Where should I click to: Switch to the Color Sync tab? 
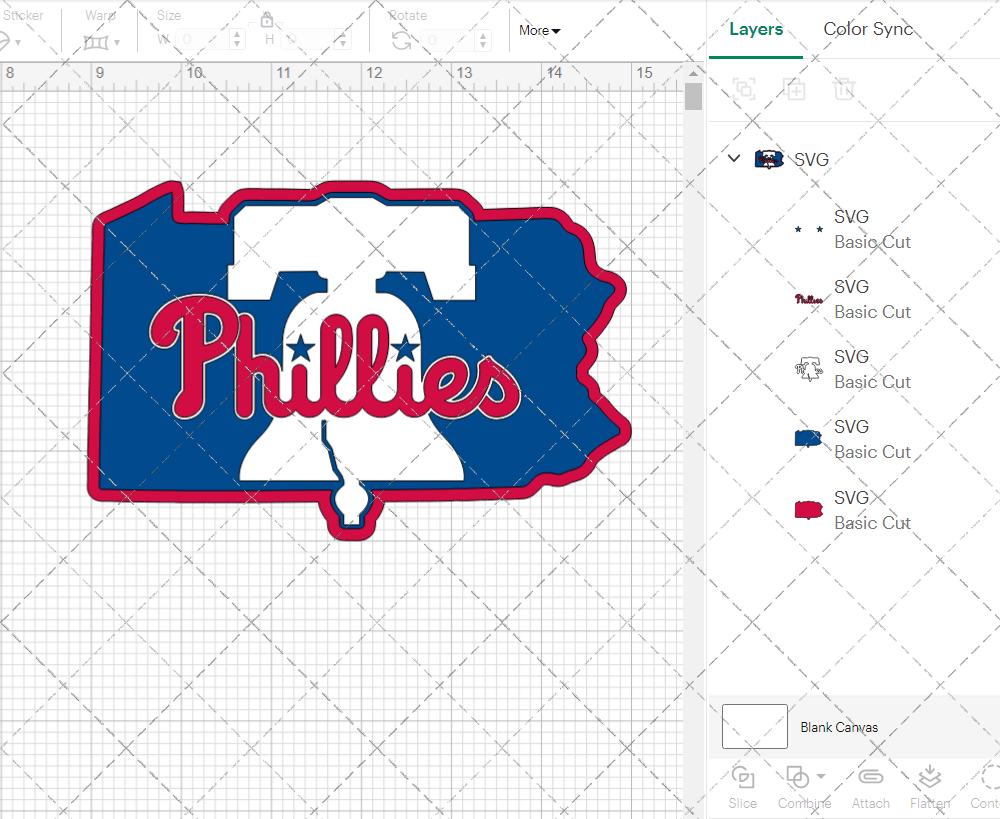(868, 29)
